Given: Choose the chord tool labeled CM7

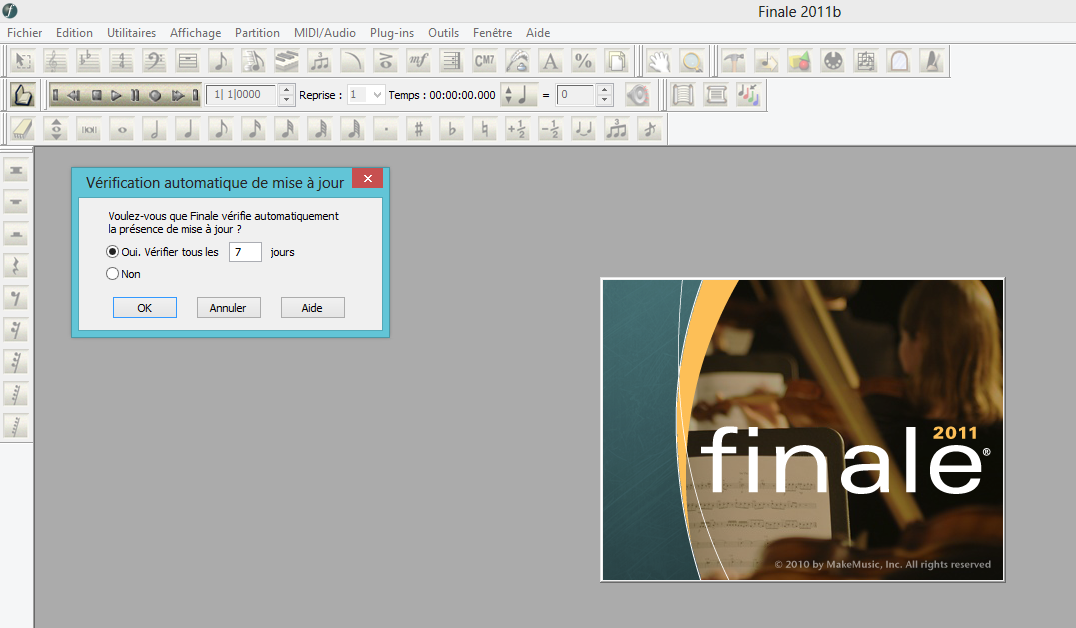Looking at the screenshot, I should pyautogui.click(x=485, y=61).
